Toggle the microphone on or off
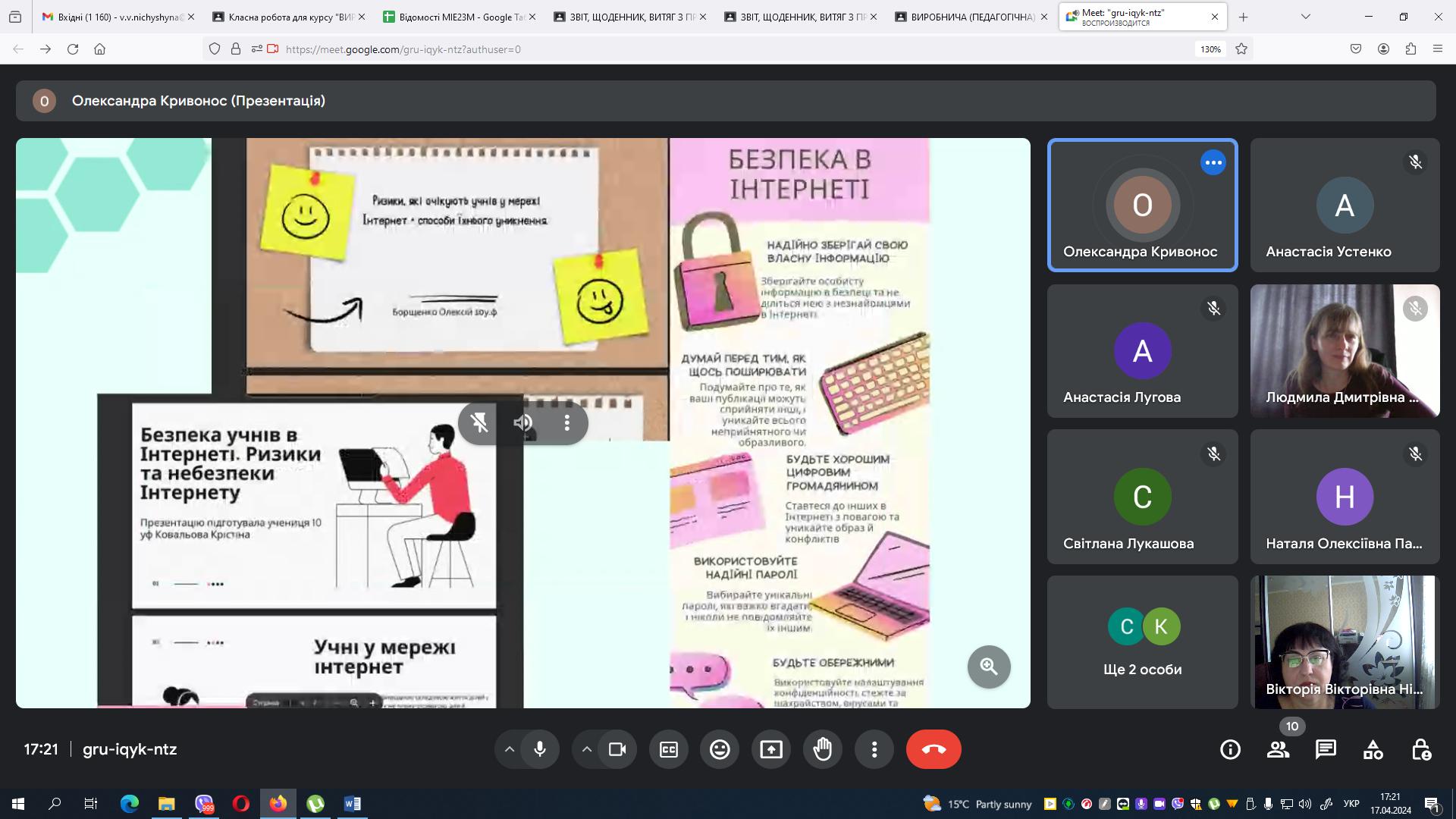 coord(540,749)
